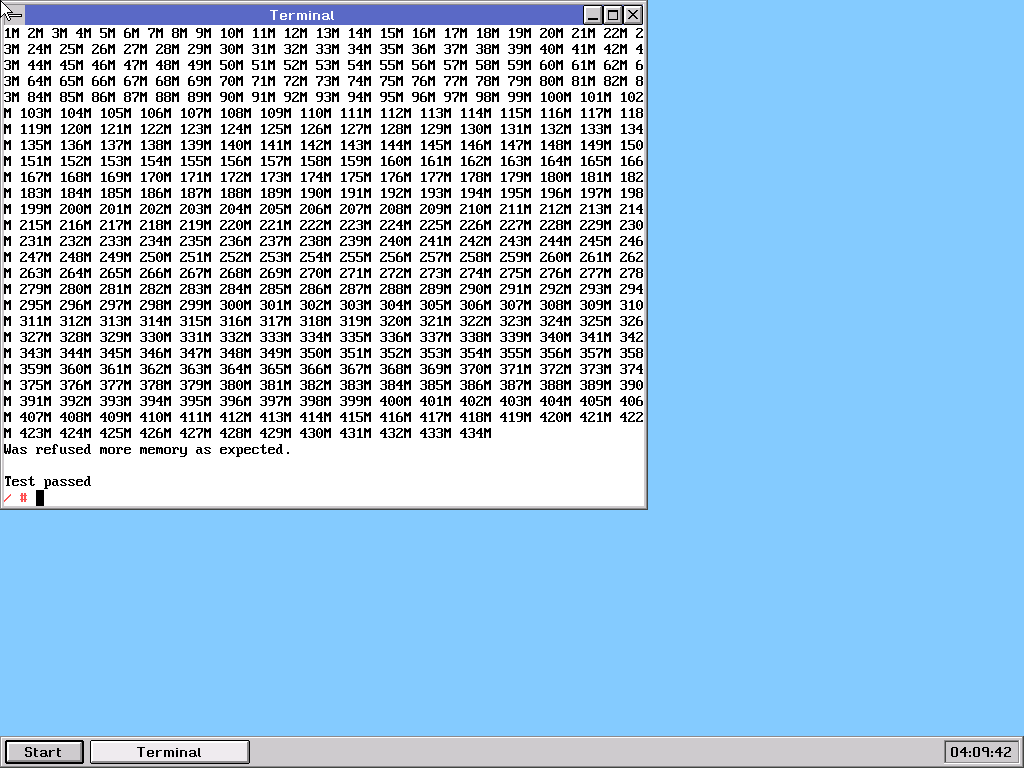The height and width of the screenshot is (768, 1024).
Task: Click the clock showing 04:09:42
Action: [980, 752]
